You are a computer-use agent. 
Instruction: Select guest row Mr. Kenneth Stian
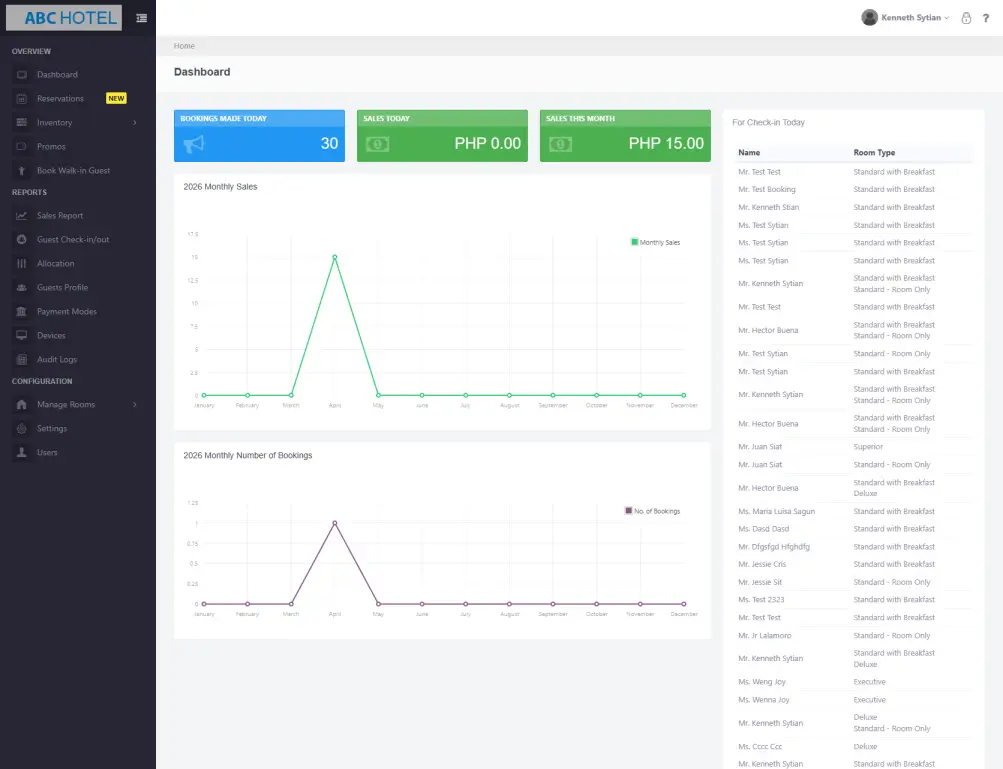(855, 207)
